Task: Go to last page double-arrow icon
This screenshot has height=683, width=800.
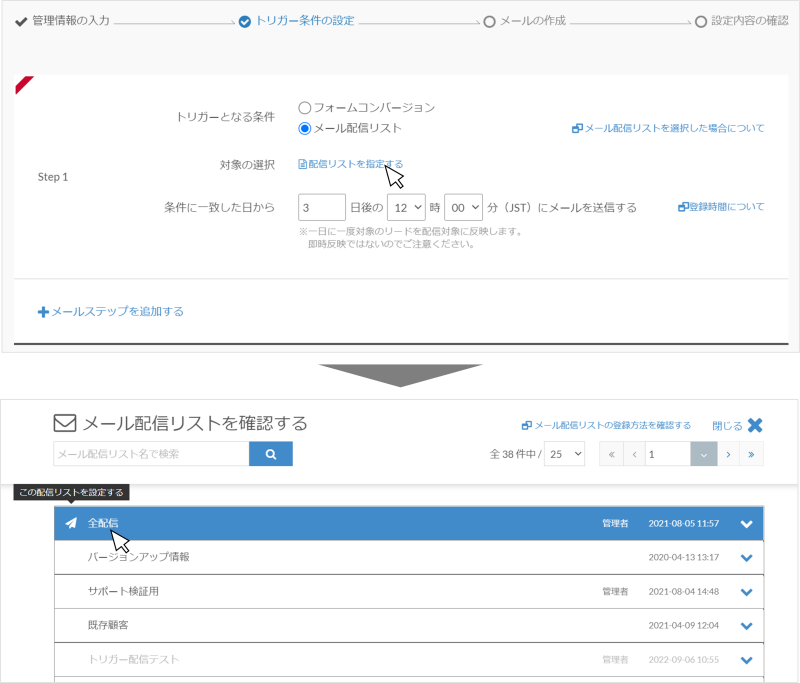Action: click(x=751, y=454)
